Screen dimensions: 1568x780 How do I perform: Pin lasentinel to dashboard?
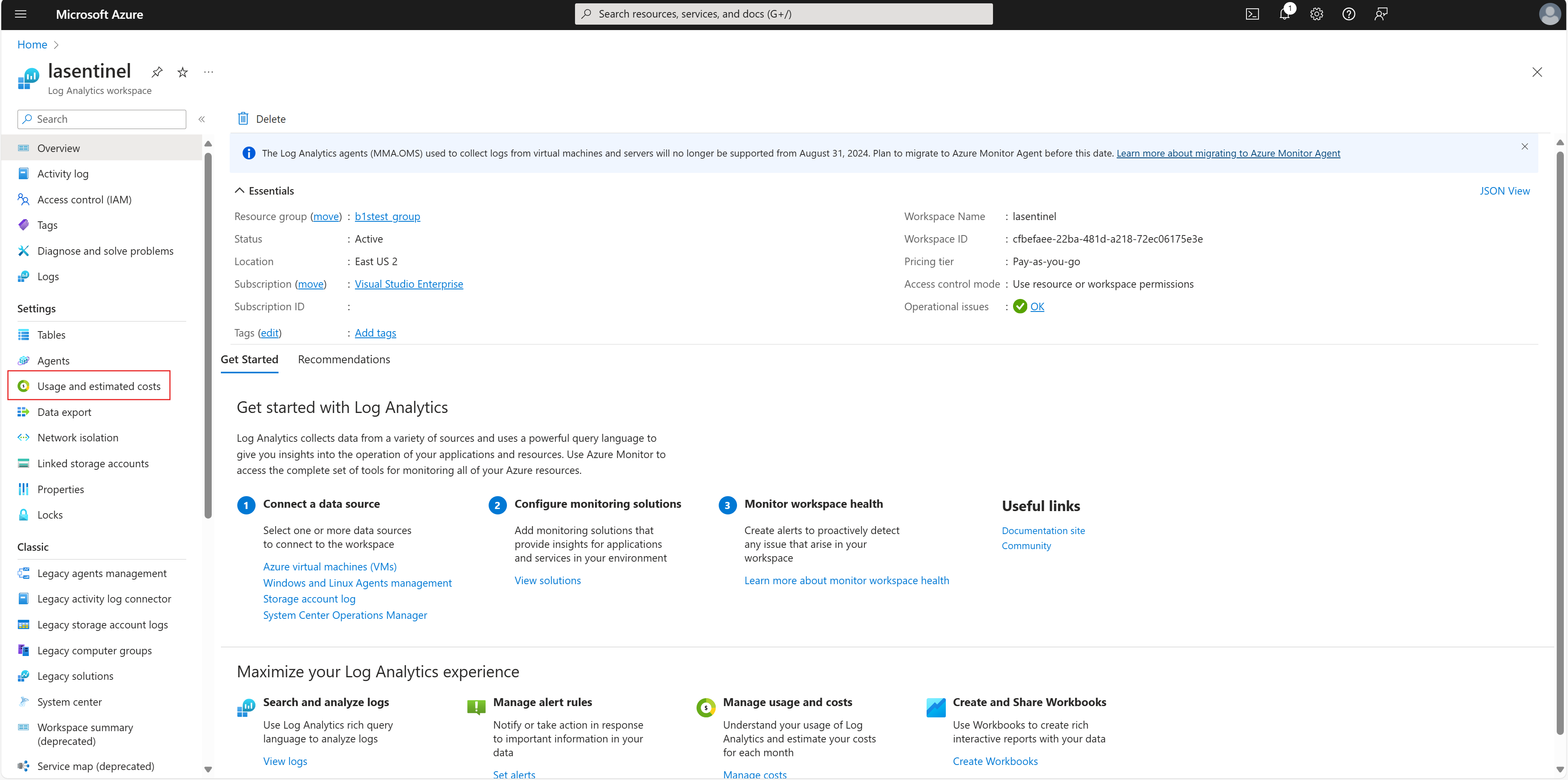pos(157,73)
